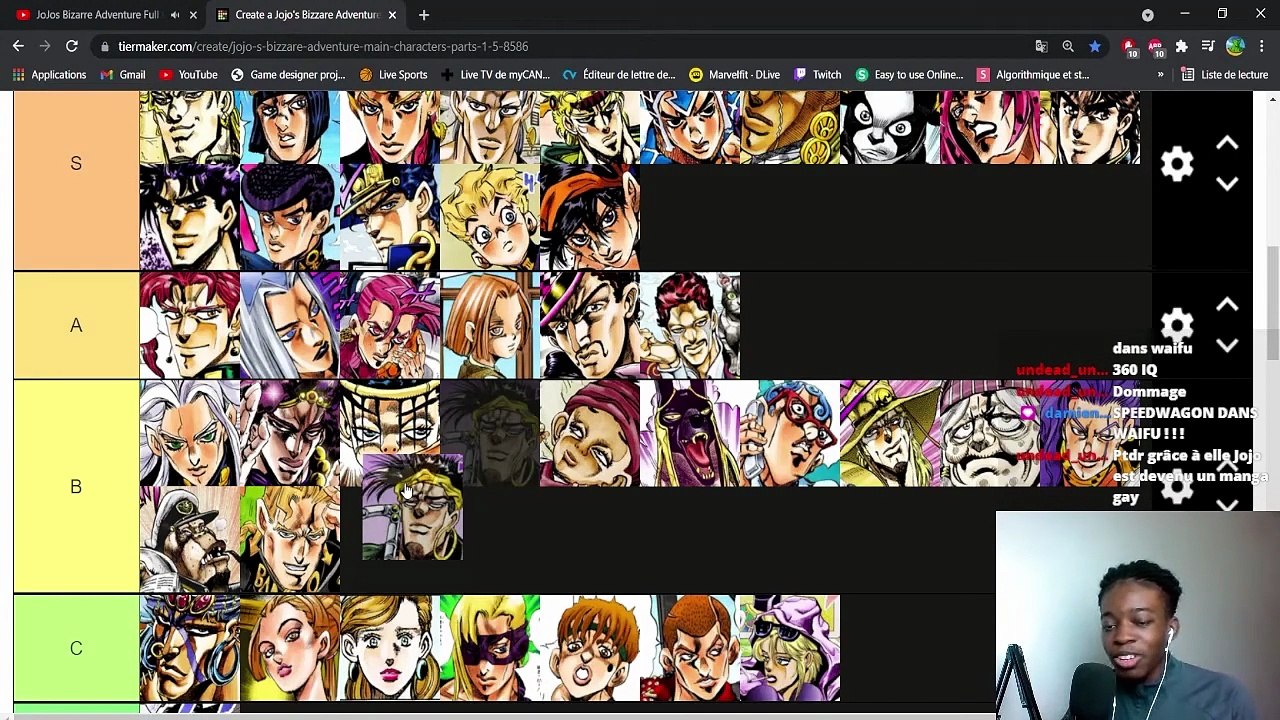The image size is (1280, 720).
Task: Select the fanged dark beast in B tier
Action: [x=690, y=433]
